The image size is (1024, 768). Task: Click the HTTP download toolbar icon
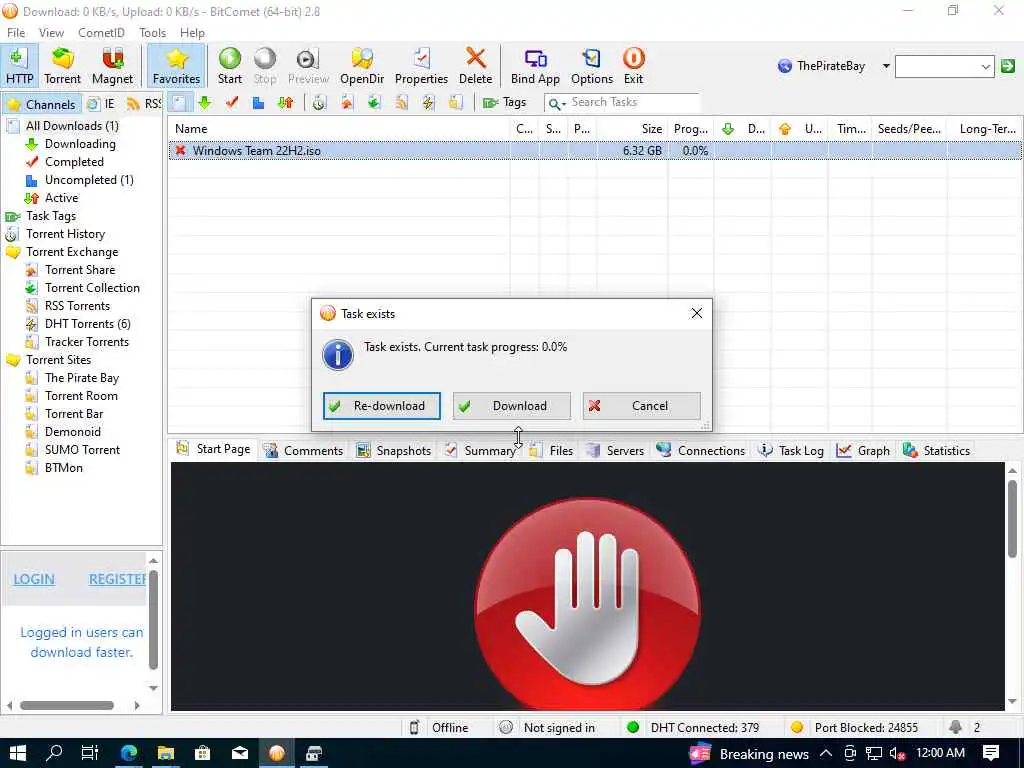pos(20,65)
